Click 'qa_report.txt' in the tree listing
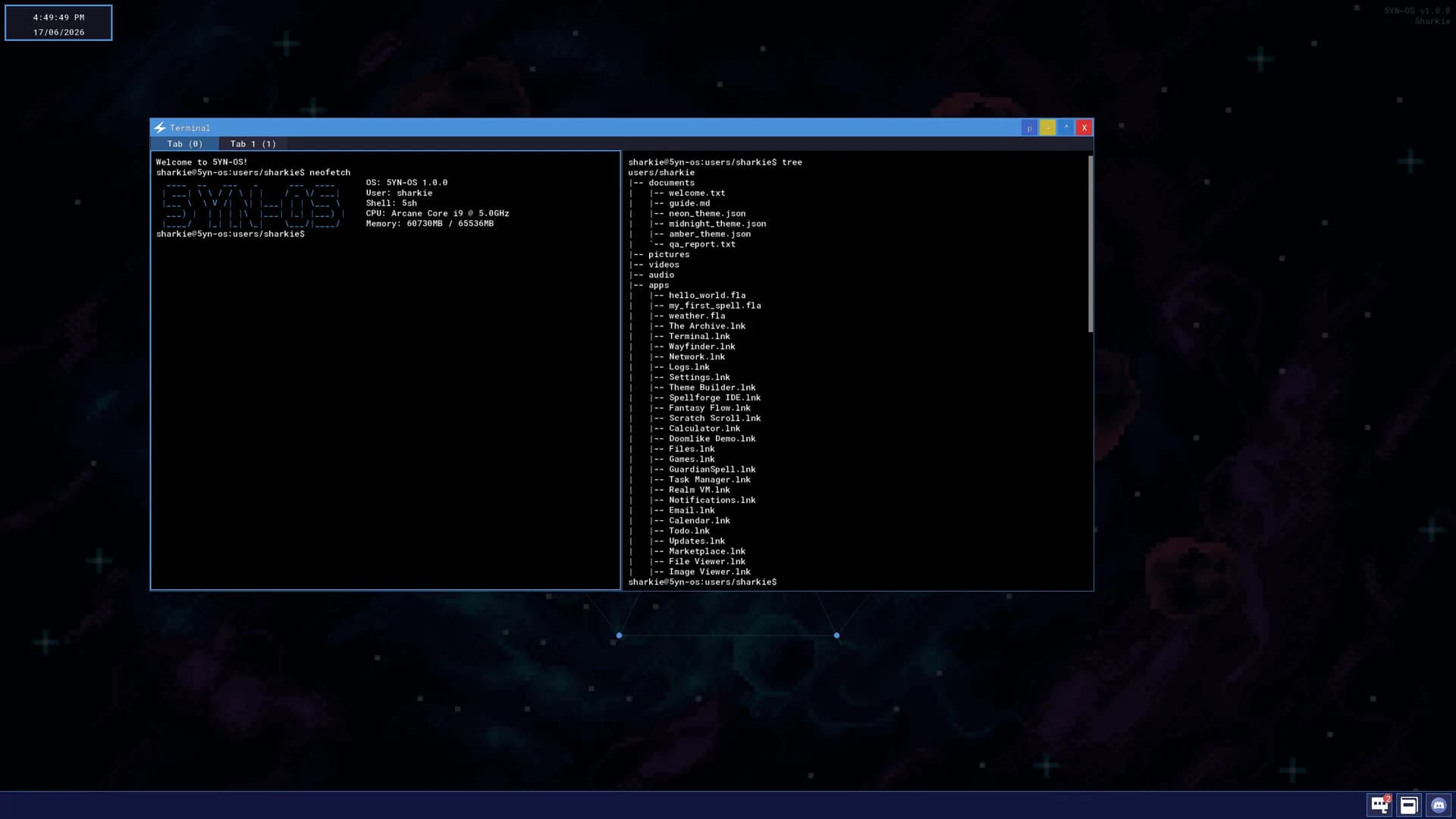This screenshot has height=819, width=1456. coord(702,244)
